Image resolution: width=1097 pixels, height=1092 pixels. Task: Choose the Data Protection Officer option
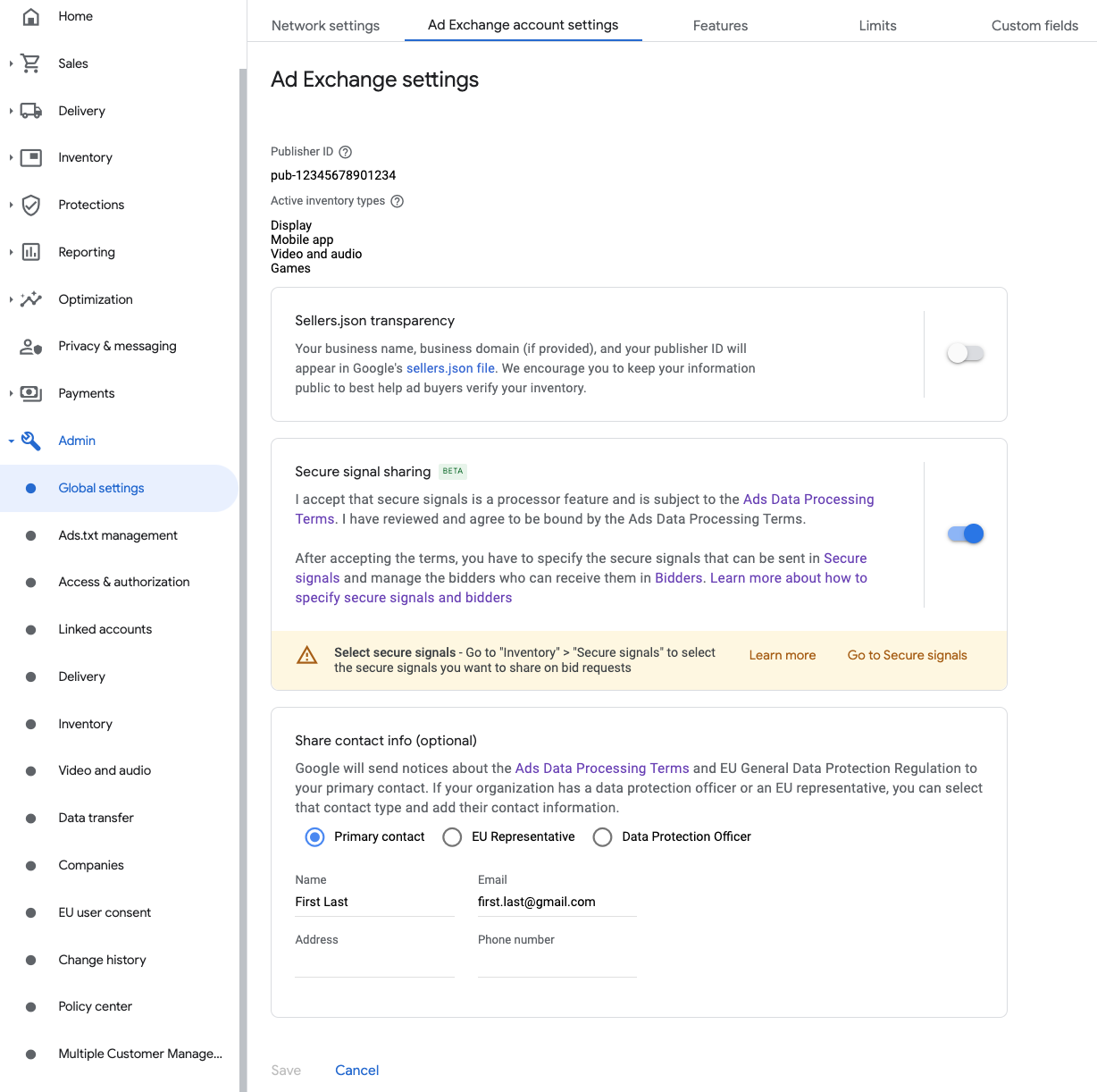(x=603, y=837)
